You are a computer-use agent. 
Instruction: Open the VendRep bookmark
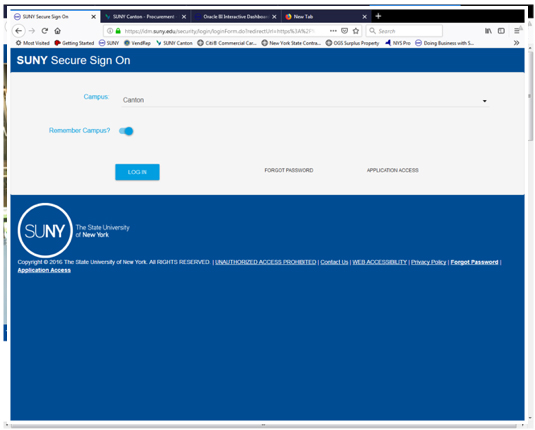pyautogui.click(x=137, y=43)
